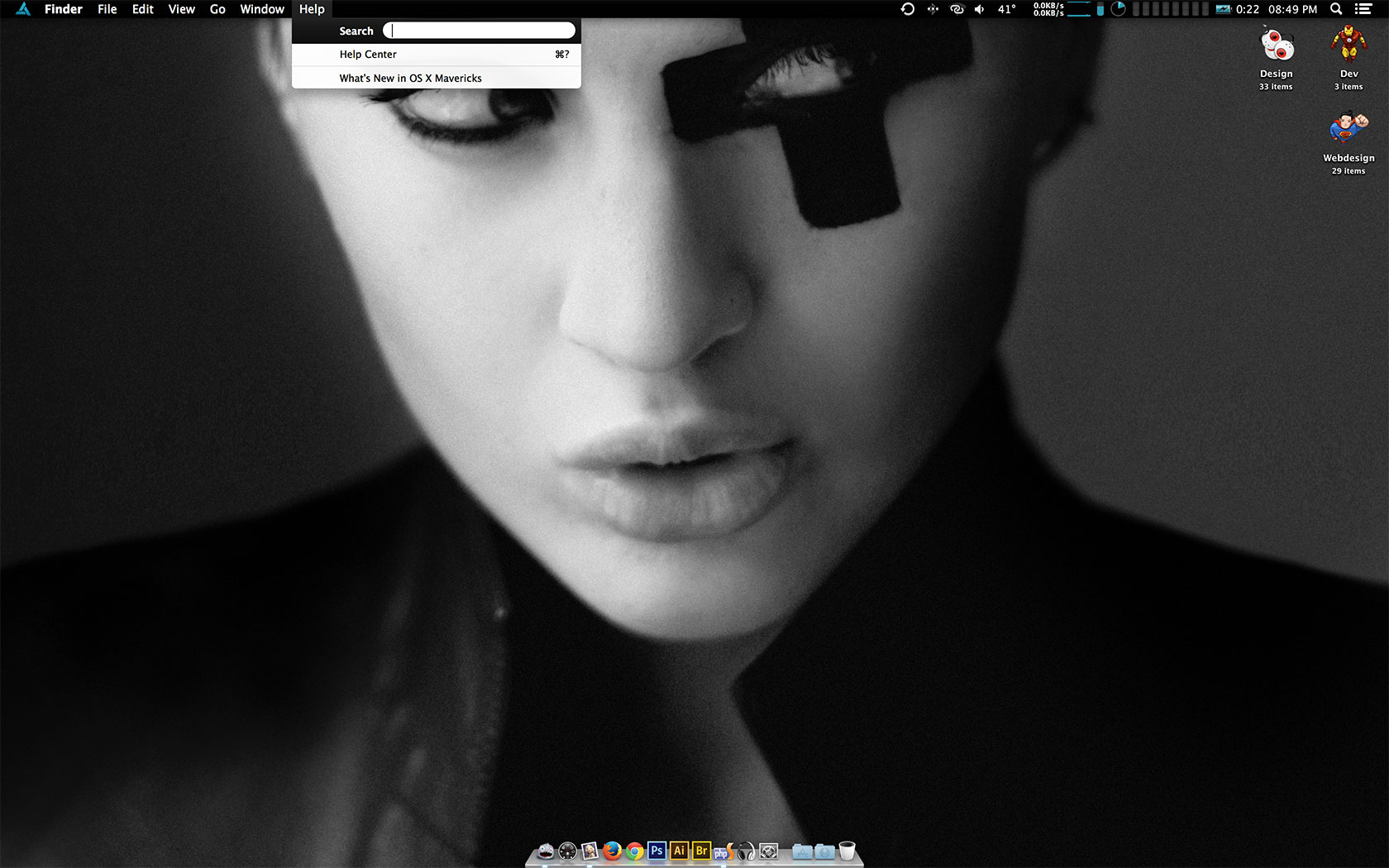Click inside the Help search field
This screenshot has width=1389, height=868.
point(480,31)
